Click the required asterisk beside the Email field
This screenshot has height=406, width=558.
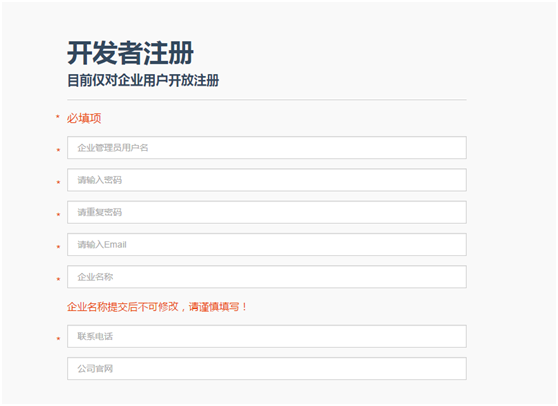coord(58,247)
